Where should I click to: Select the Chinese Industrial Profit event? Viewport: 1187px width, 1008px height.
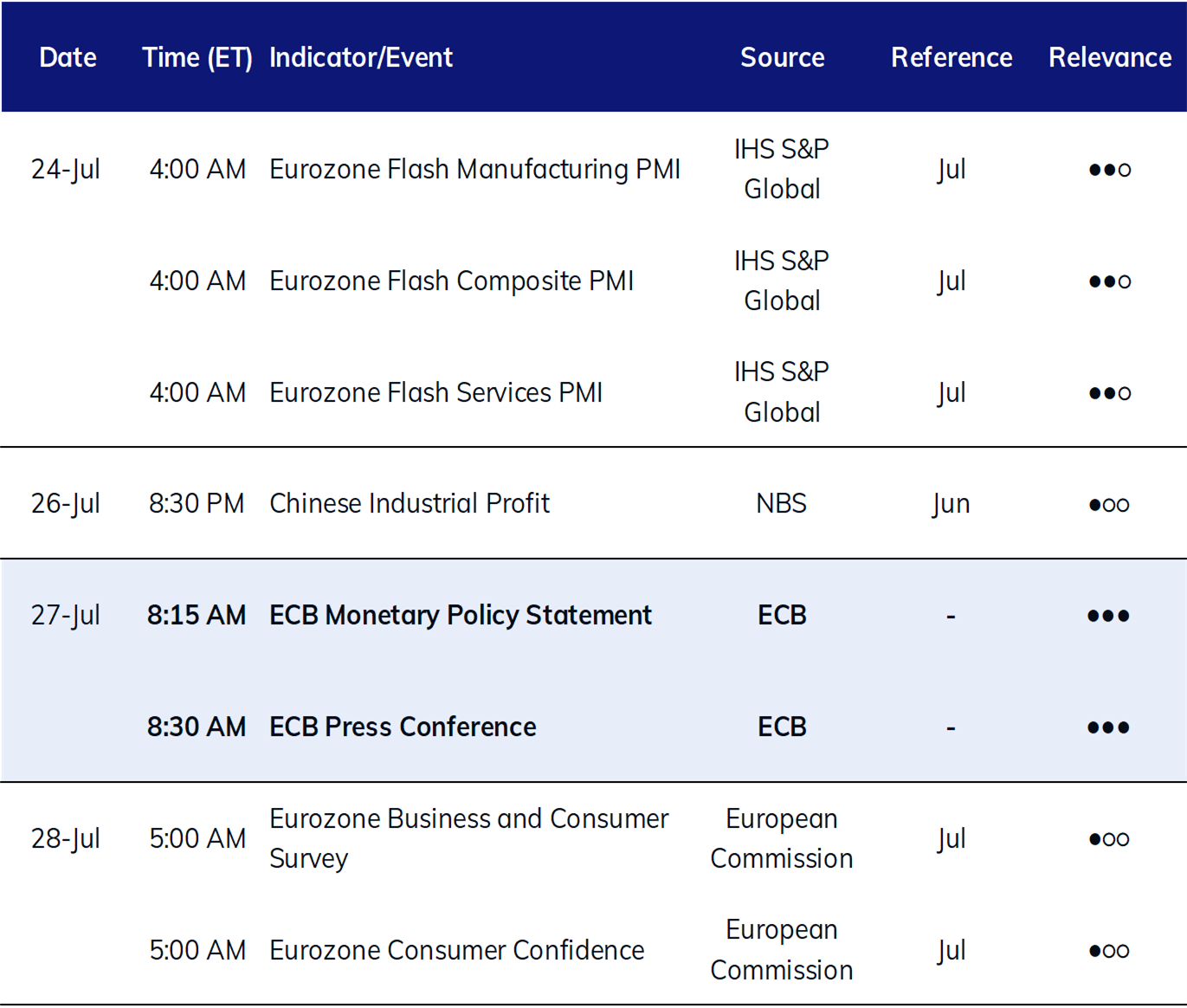tap(410, 503)
